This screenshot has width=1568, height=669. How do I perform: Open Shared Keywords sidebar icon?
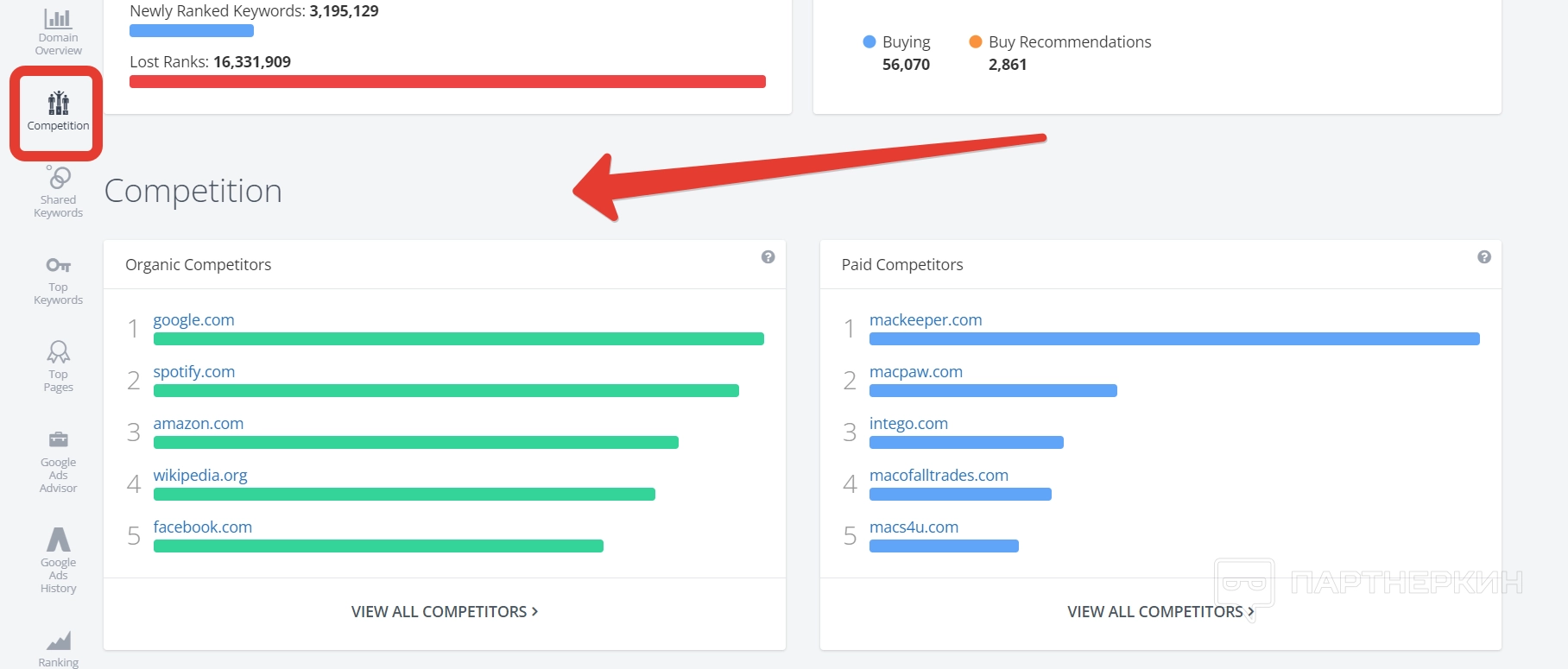pyautogui.click(x=59, y=178)
